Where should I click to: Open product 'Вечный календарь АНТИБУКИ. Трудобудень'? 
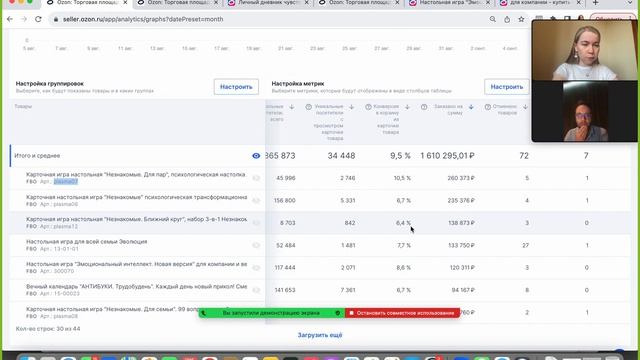coord(136,287)
